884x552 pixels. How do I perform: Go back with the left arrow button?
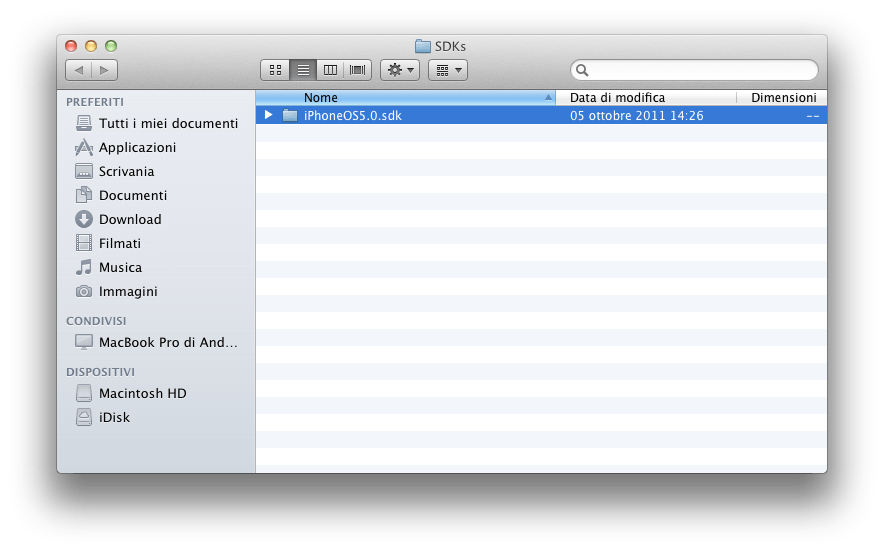[78, 70]
